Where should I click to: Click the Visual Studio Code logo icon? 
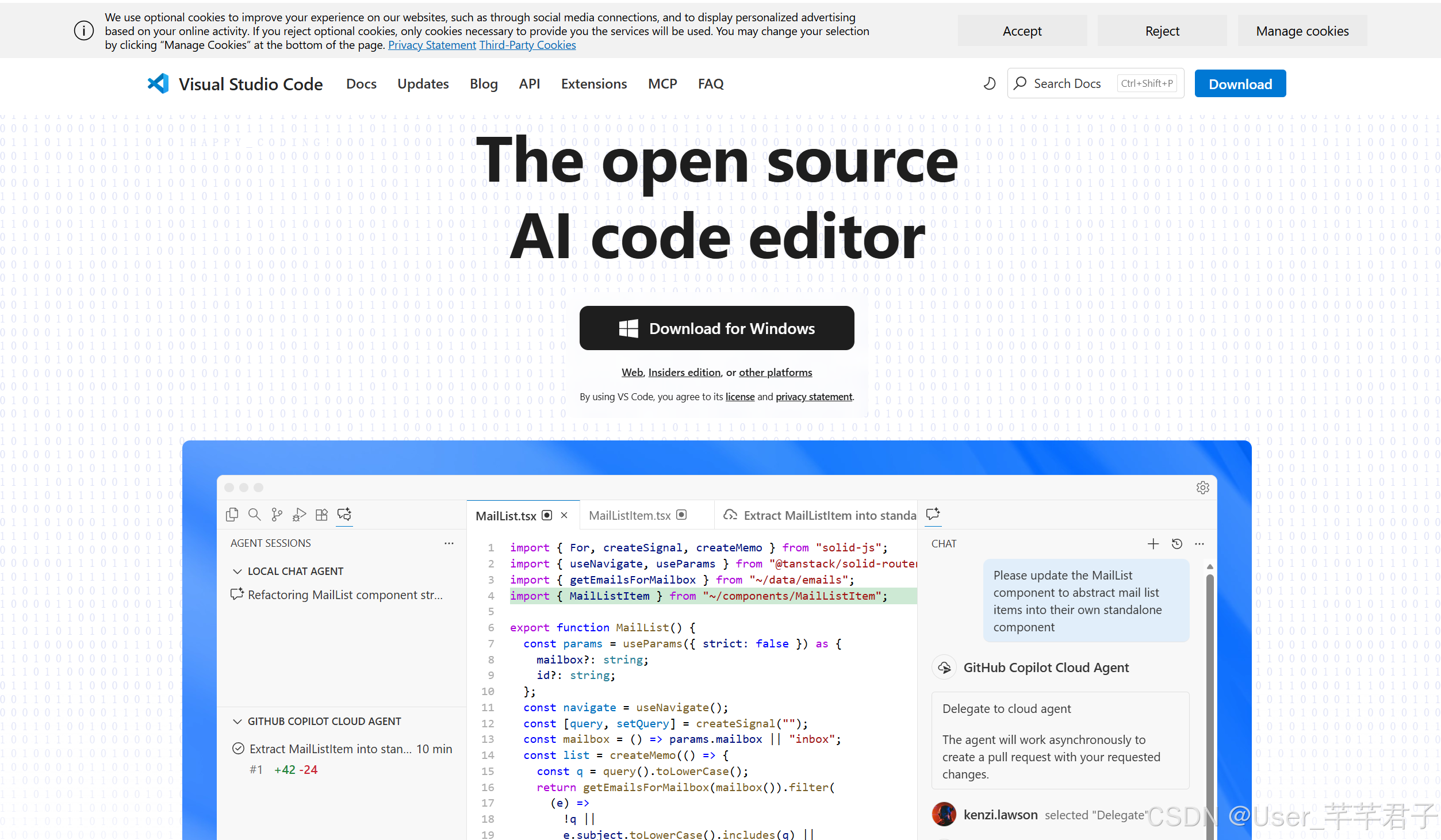(158, 84)
